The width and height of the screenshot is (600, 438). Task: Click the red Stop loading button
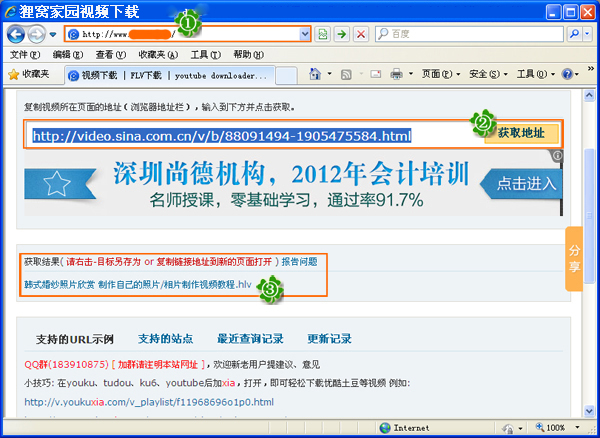(360, 34)
